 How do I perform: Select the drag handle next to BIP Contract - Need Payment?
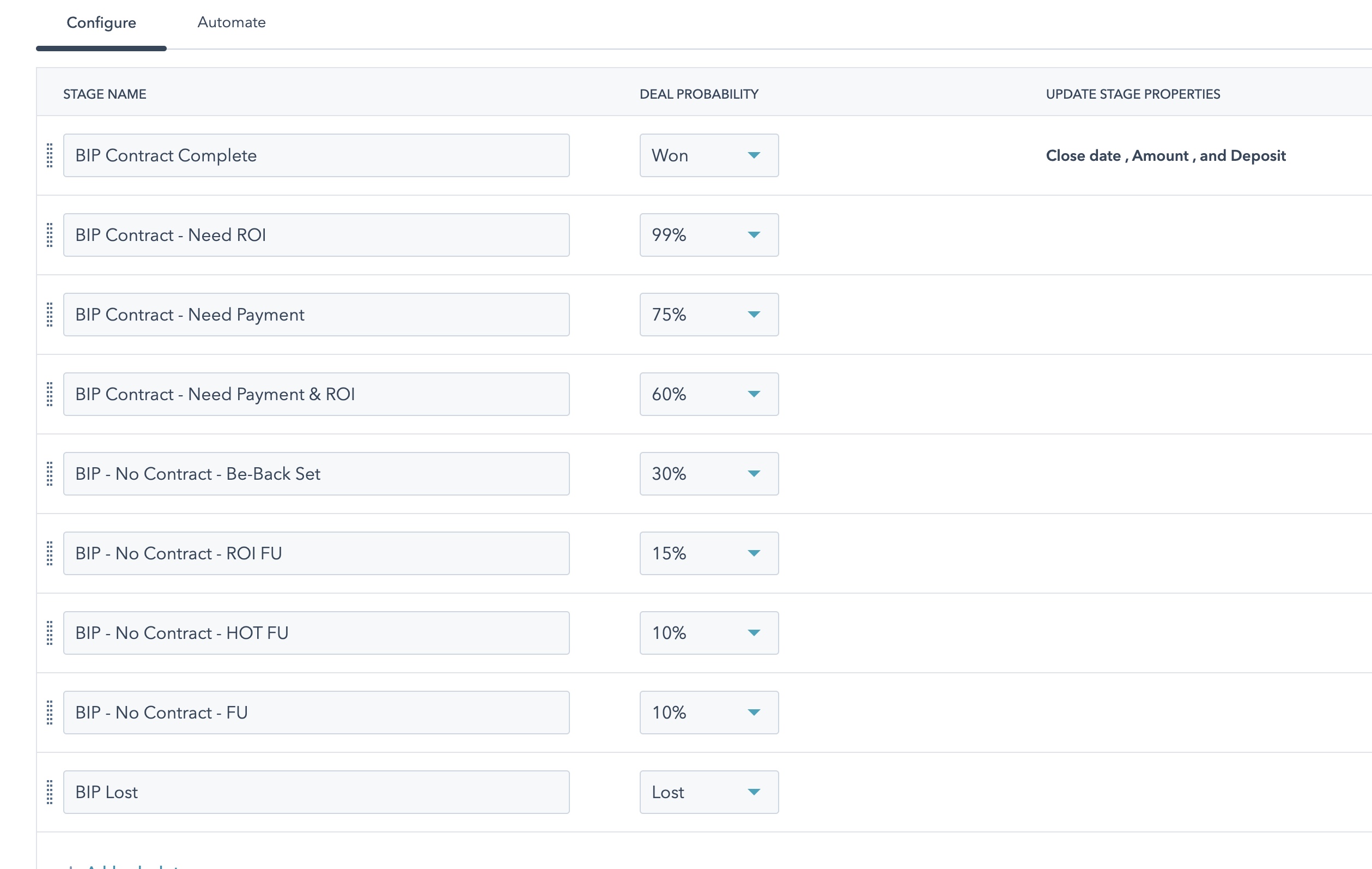pos(49,314)
